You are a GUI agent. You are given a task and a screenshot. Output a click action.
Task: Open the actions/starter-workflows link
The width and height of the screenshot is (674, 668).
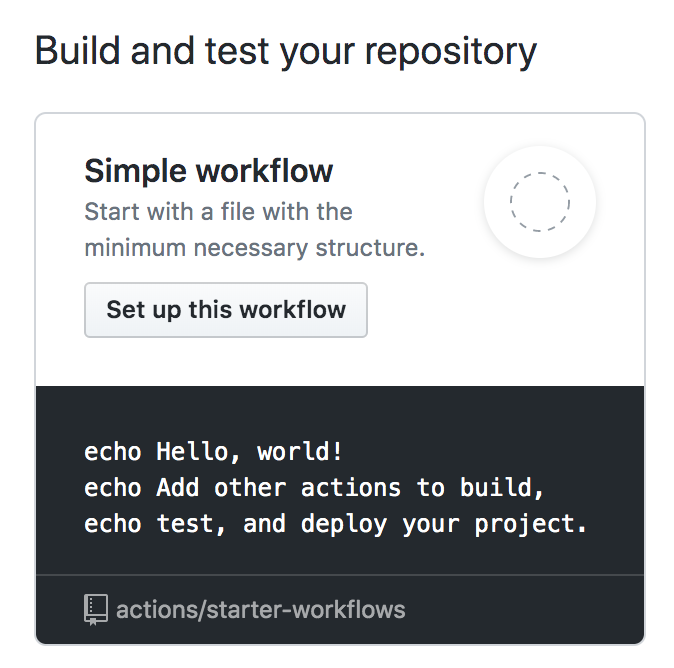coord(260,608)
